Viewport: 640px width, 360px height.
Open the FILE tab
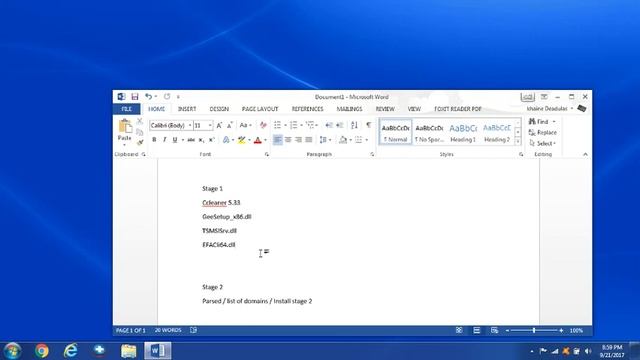127,109
